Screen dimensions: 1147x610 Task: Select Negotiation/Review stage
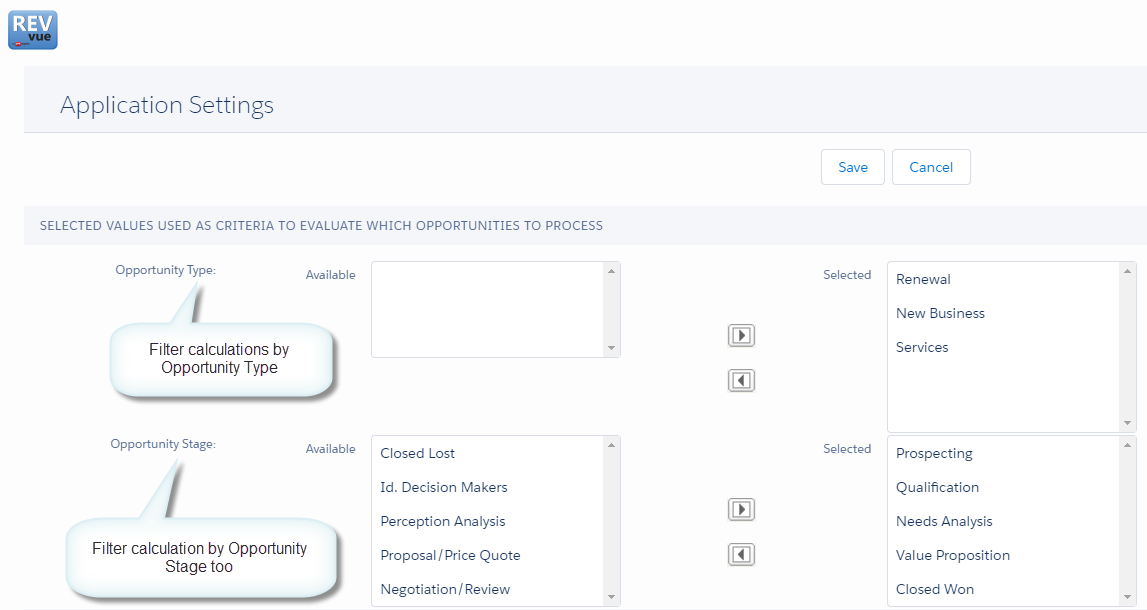tap(445, 590)
